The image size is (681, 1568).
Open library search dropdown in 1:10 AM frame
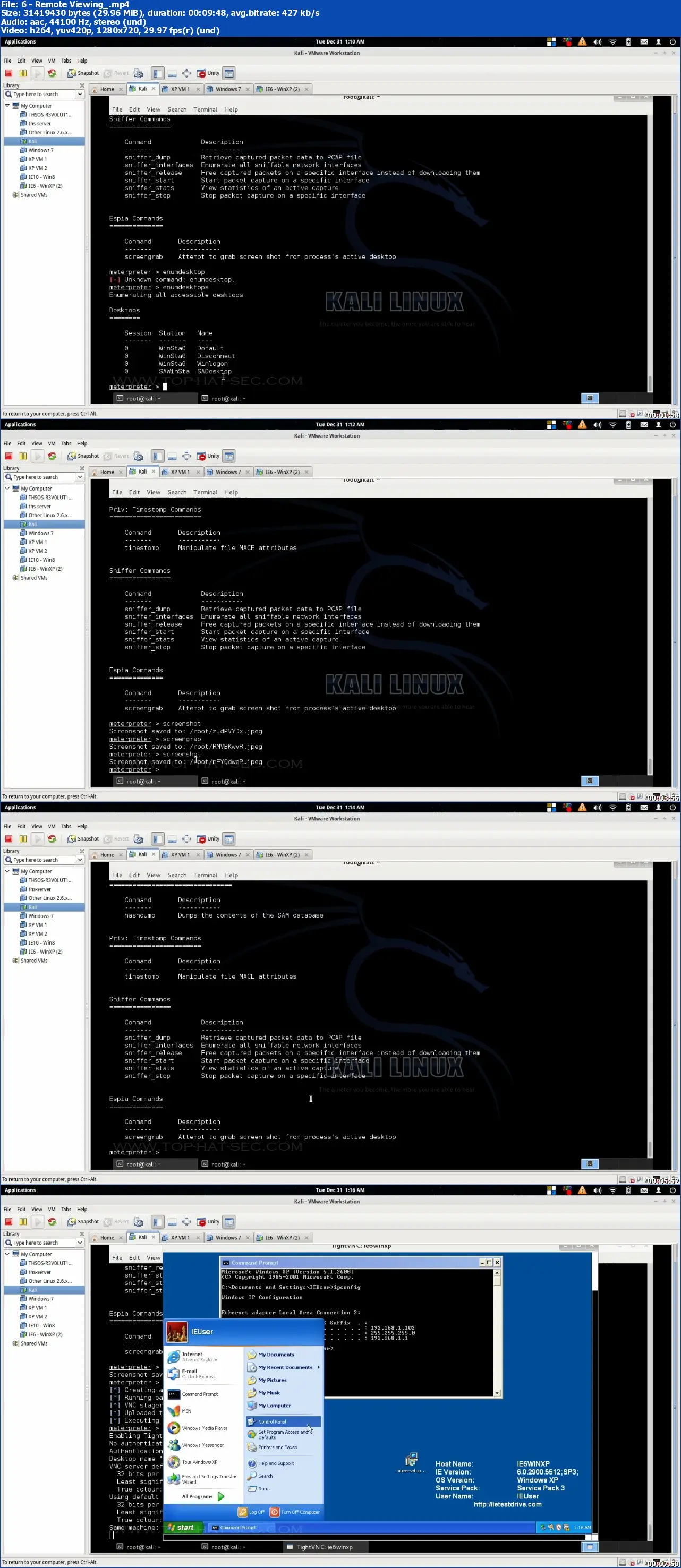click(x=80, y=95)
